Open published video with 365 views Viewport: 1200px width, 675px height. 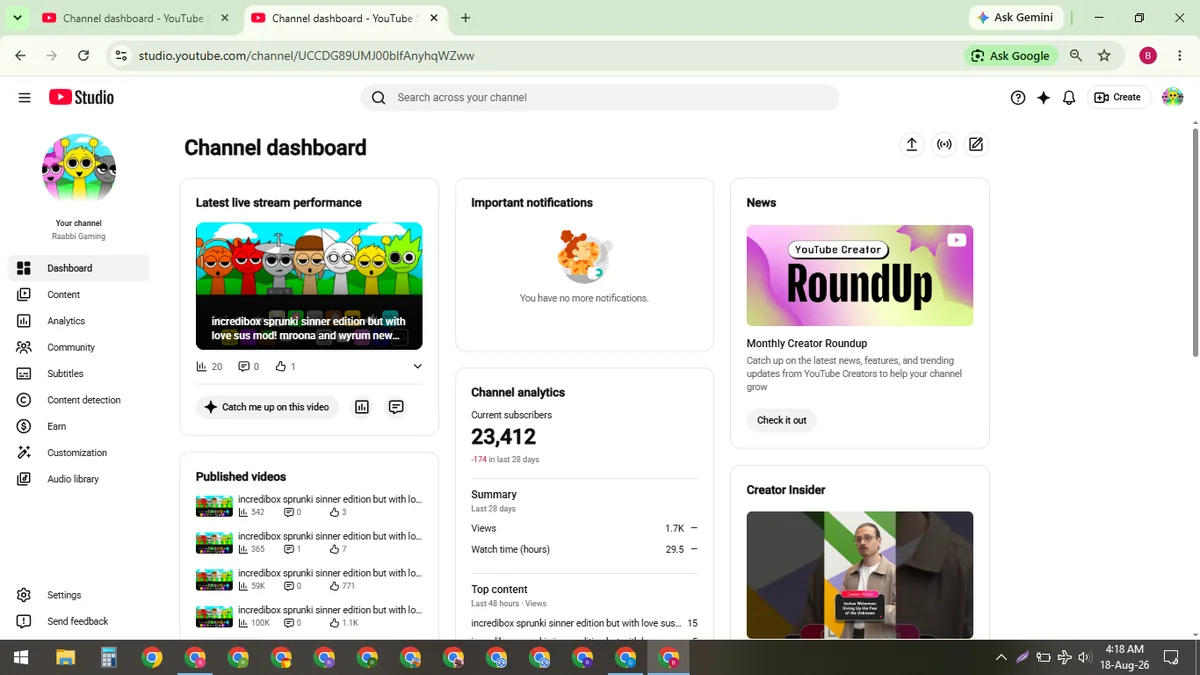click(x=309, y=542)
